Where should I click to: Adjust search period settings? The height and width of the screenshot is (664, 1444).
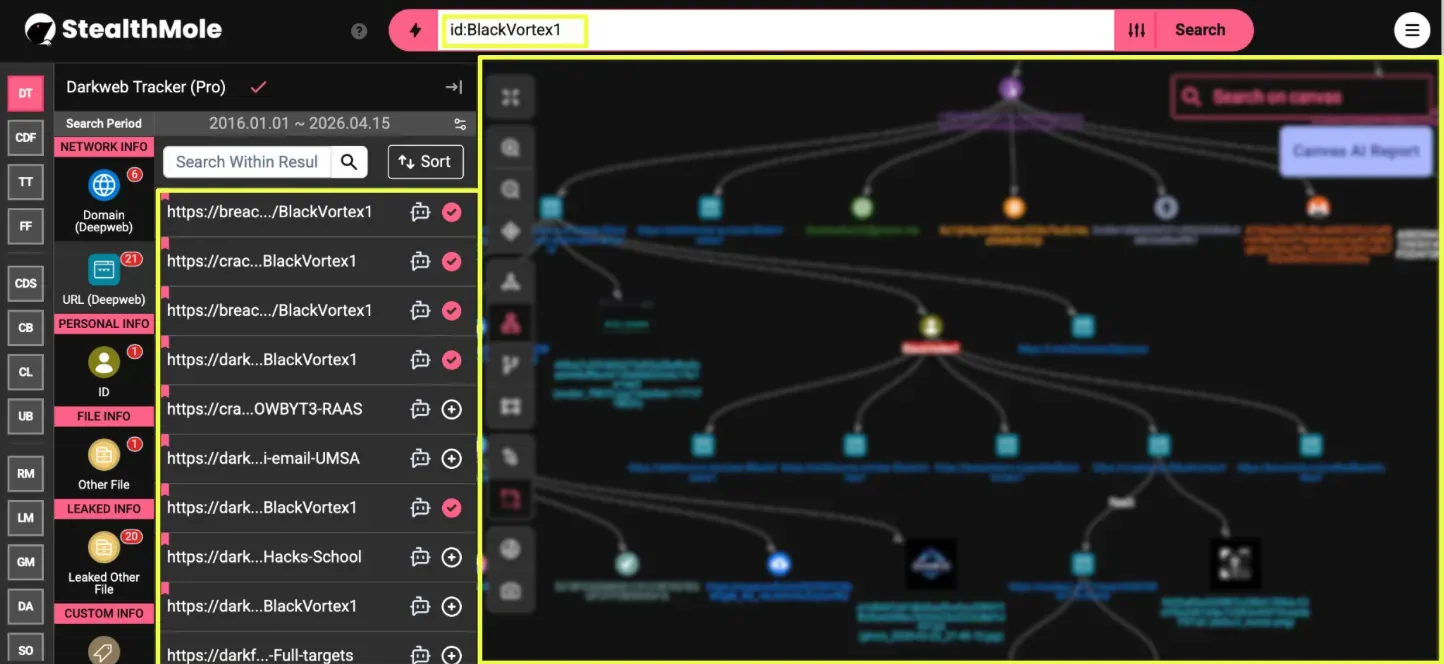[460, 124]
